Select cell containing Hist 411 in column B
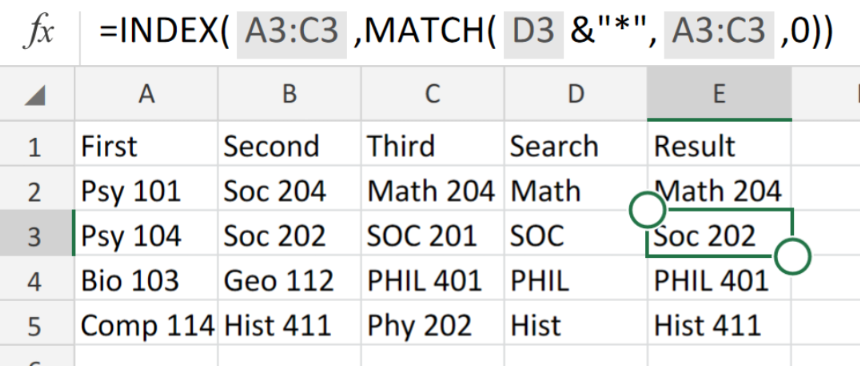Viewport: 860px width, 366px height. click(290, 325)
